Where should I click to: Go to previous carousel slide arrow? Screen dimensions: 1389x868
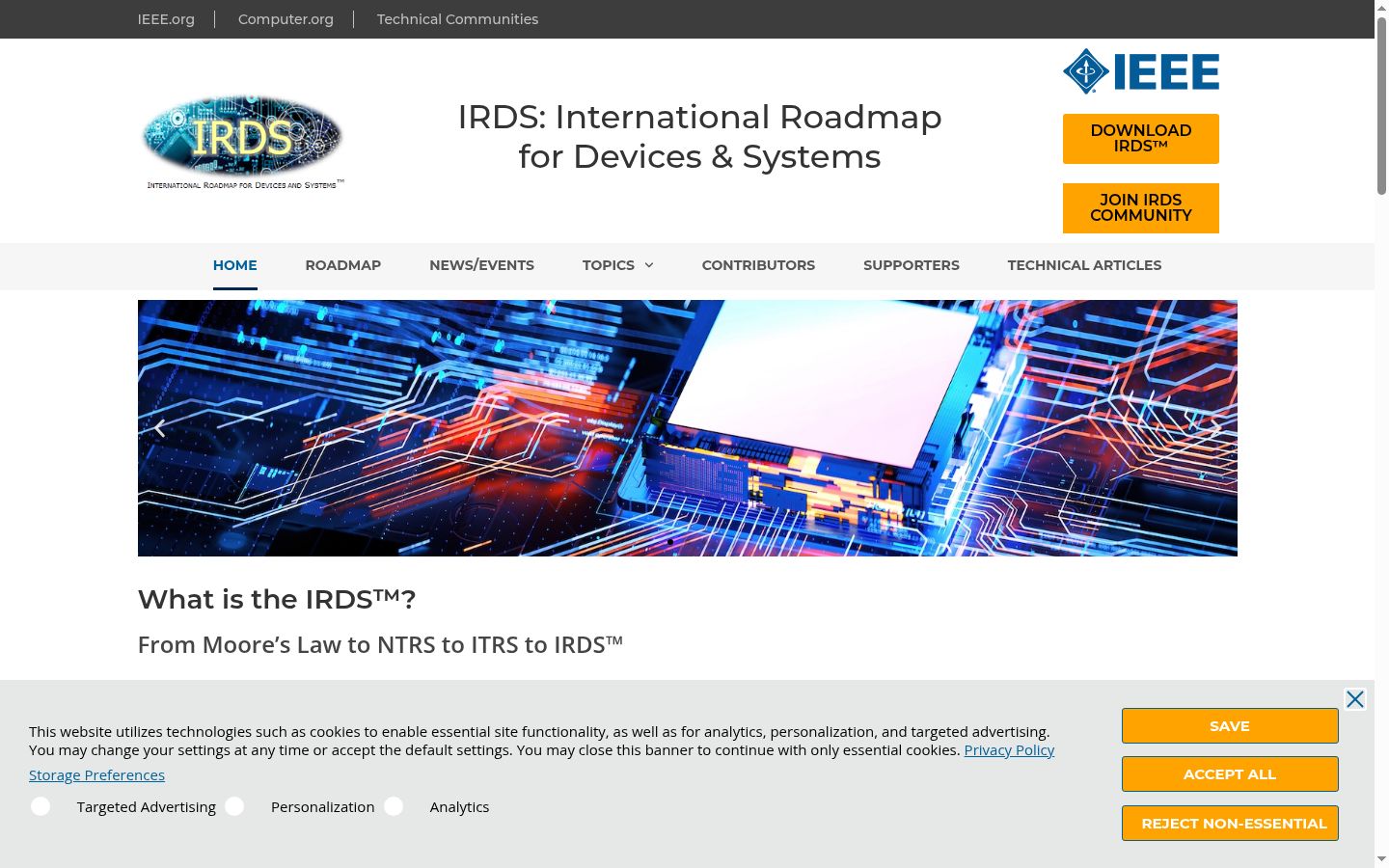point(160,427)
